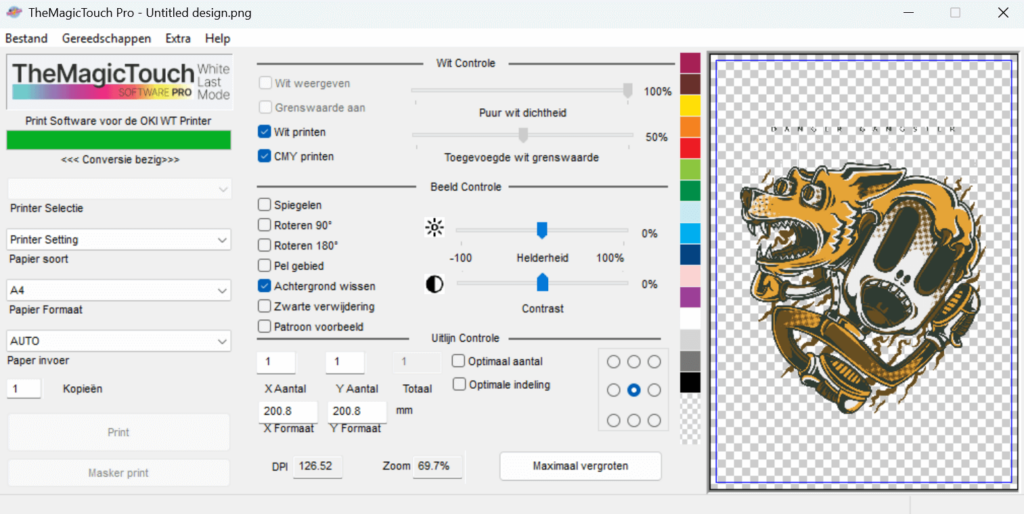Enable Roteren 90° checkbox
The image size is (1024, 514).
pos(264,225)
